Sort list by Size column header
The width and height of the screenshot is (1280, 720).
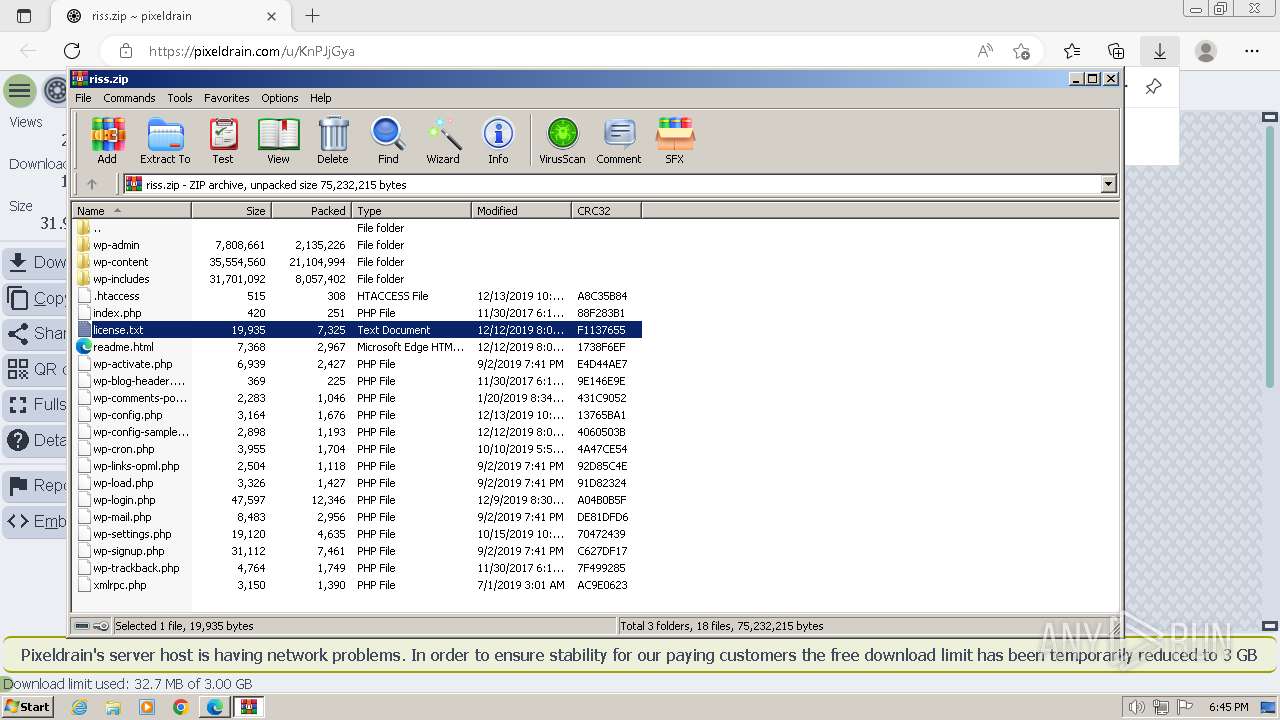coord(231,210)
